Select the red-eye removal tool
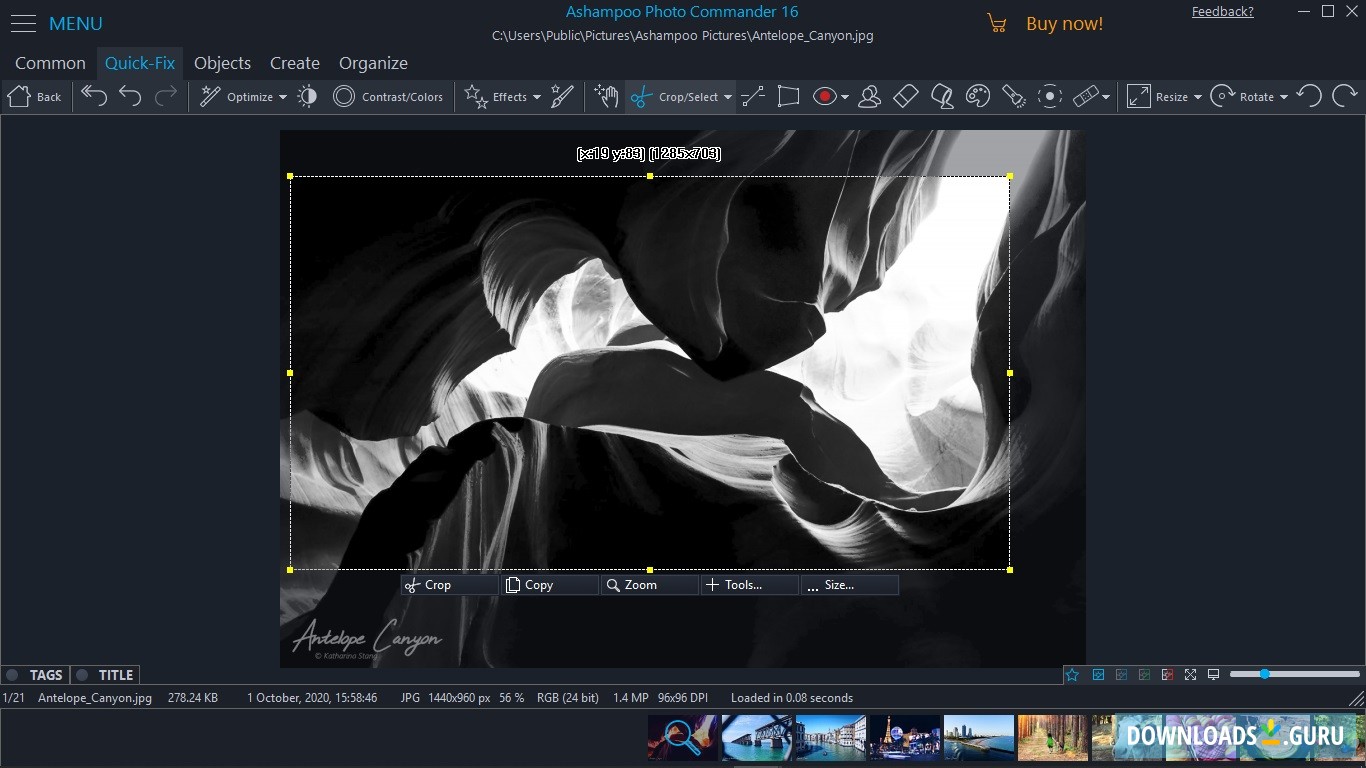 pos(824,96)
